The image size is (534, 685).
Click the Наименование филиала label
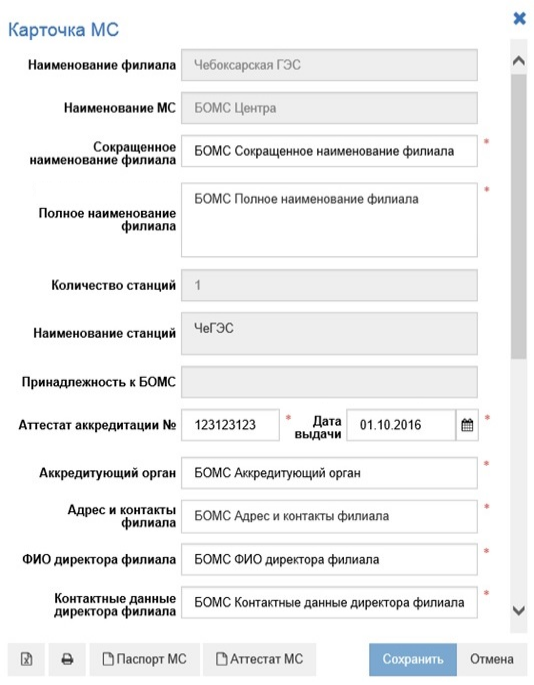(x=102, y=65)
